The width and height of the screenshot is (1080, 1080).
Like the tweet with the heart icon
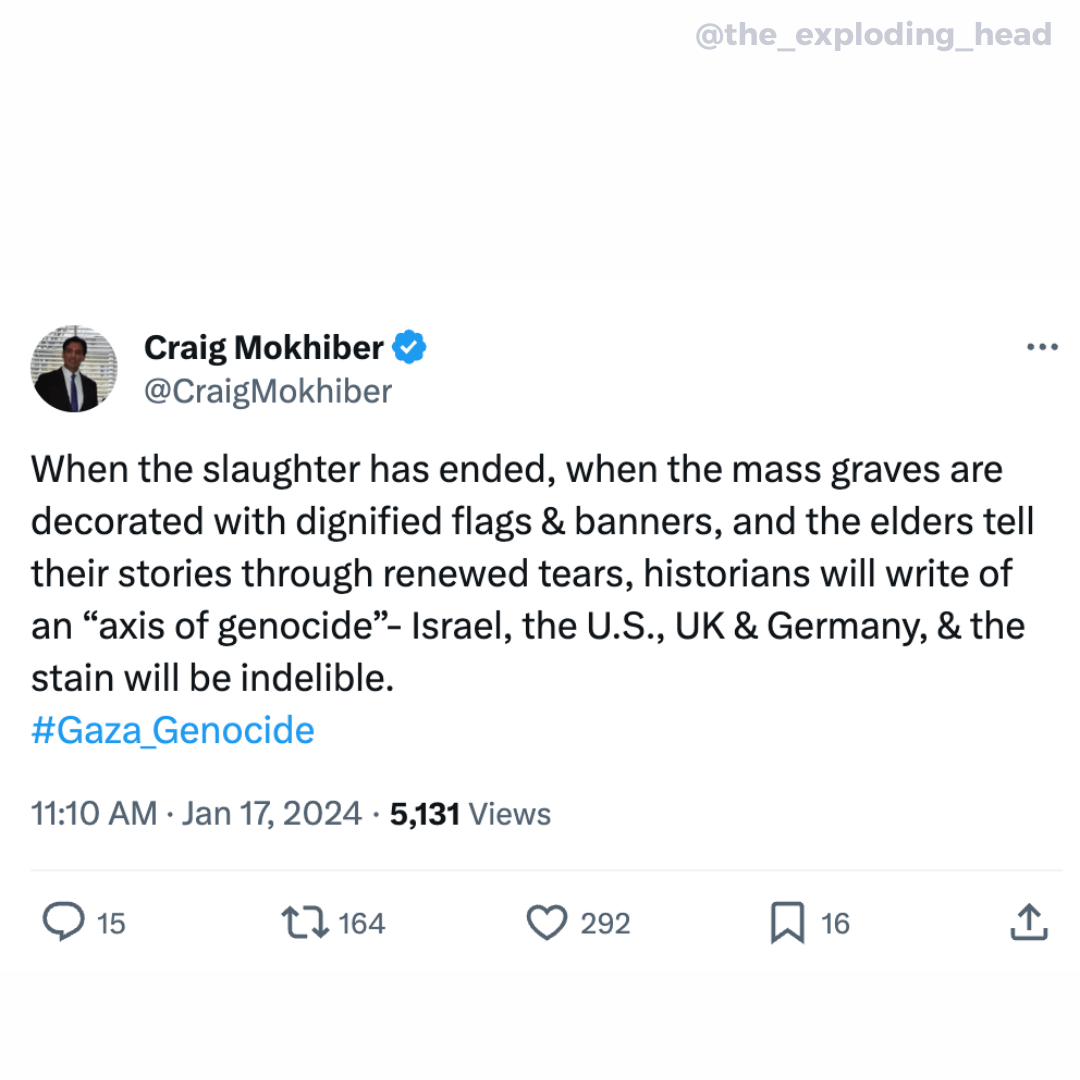(546, 922)
